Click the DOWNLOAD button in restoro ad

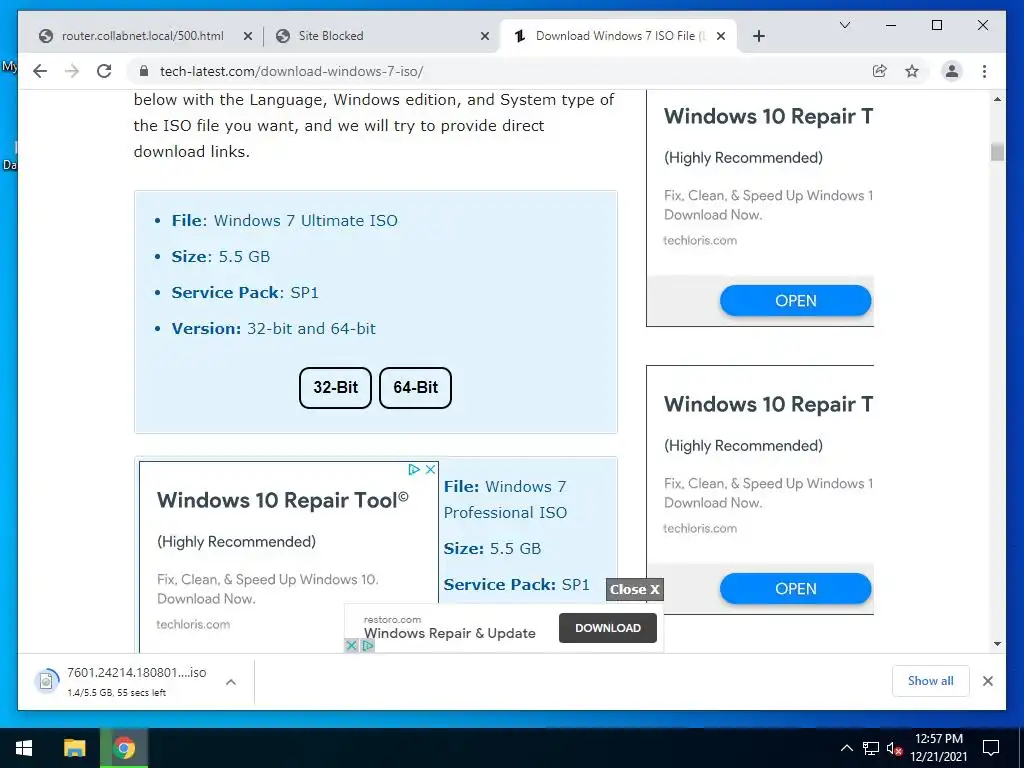click(x=607, y=628)
